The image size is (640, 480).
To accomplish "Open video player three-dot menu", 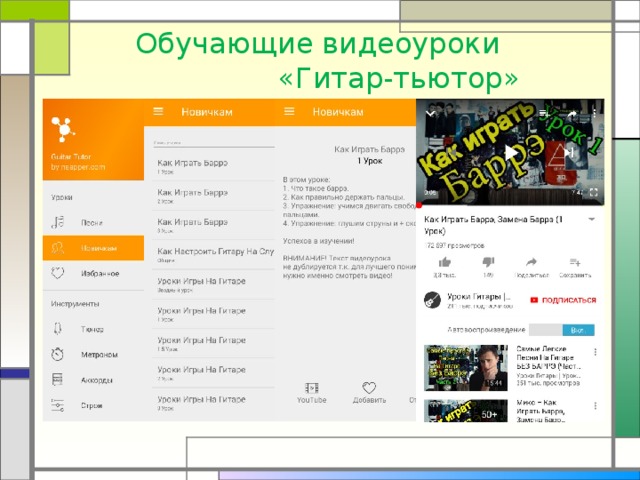I will [x=595, y=114].
